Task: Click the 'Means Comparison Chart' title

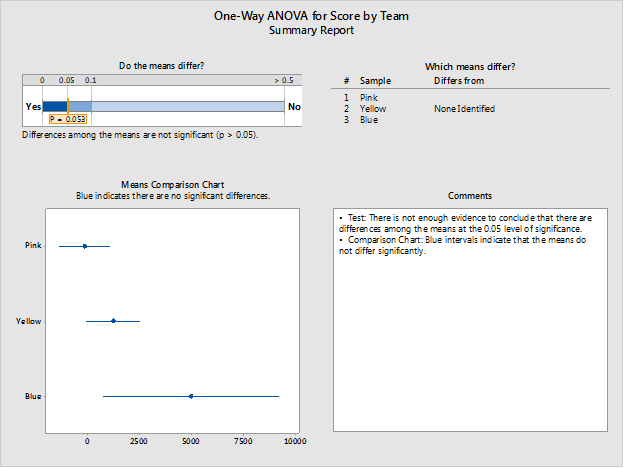Action: click(173, 185)
